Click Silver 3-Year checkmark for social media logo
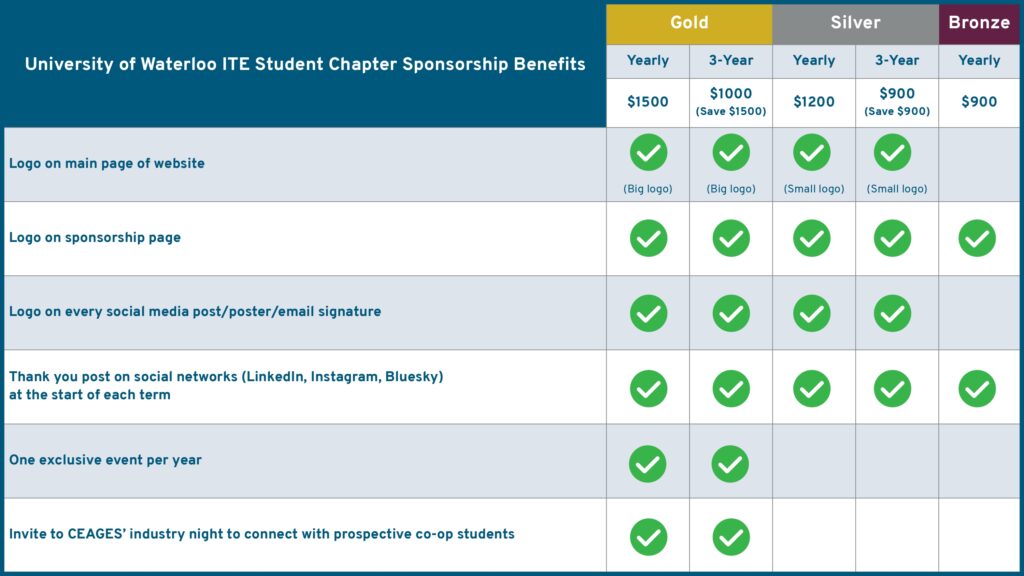Image resolution: width=1024 pixels, height=576 pixels. pos(893,313)
